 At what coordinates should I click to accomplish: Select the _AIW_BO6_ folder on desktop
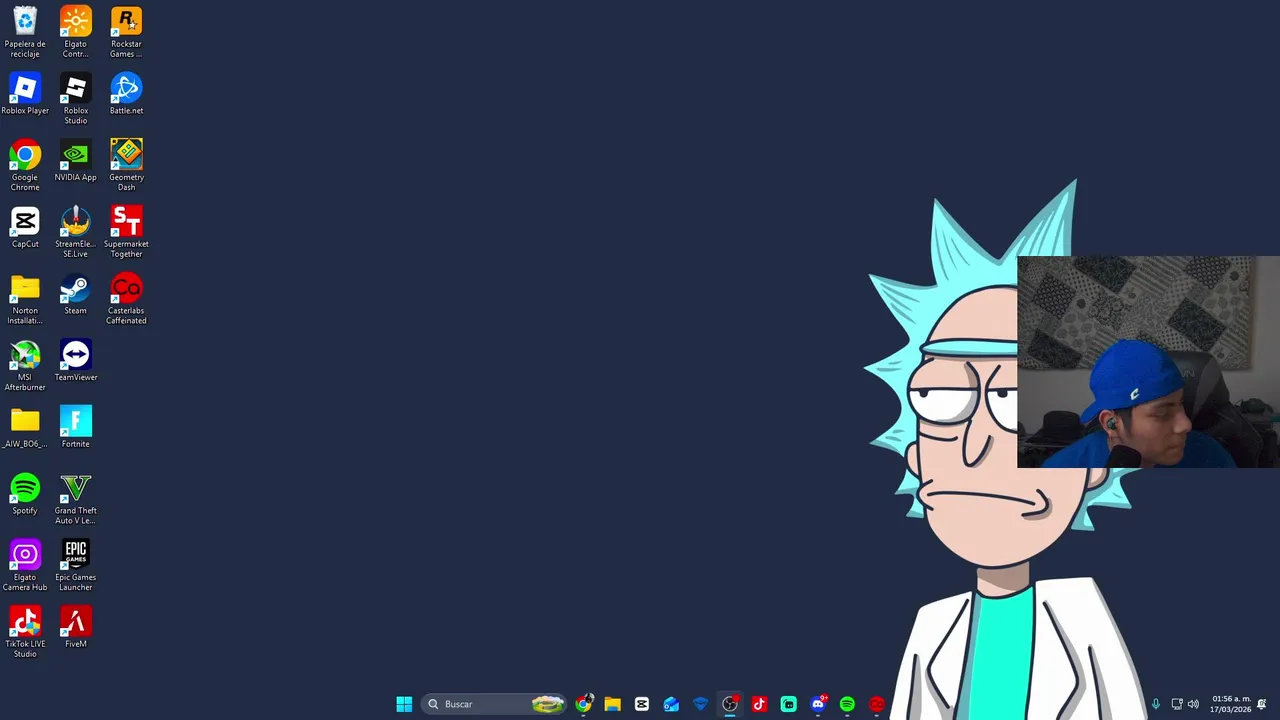coord(25,428)
